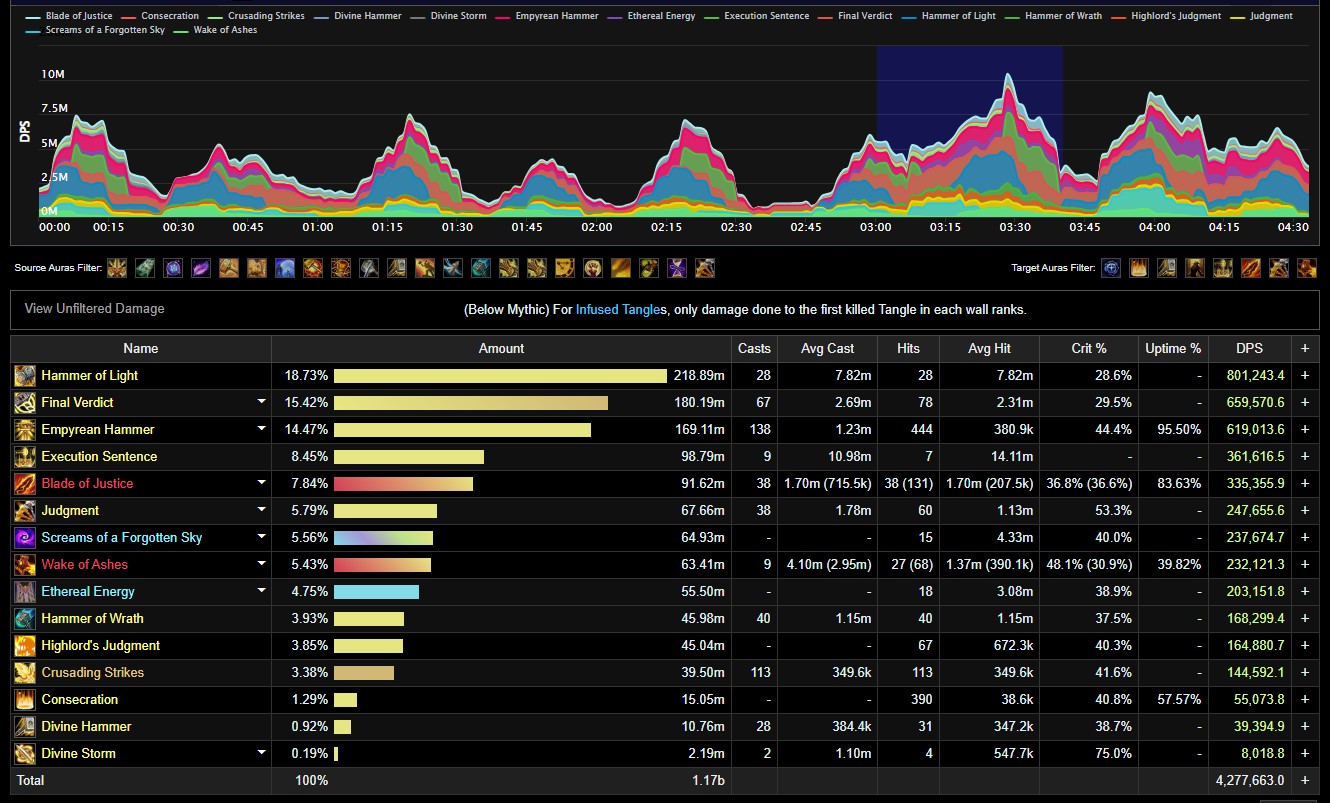Click the Ethereal Energy row icon
This screenshot has width=1330, height=803.
25,592
